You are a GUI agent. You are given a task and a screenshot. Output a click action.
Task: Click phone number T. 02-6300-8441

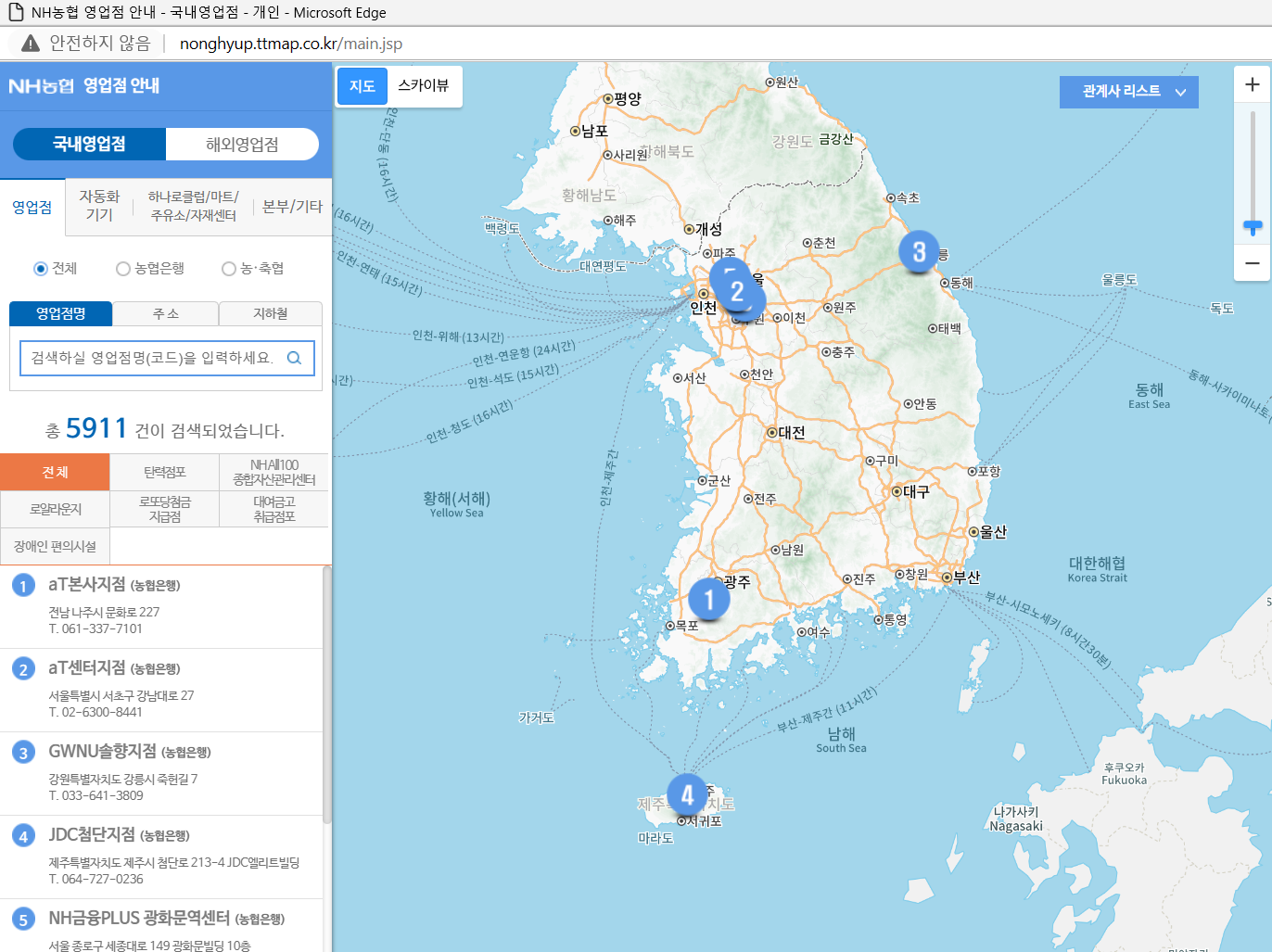click(95, 712)
